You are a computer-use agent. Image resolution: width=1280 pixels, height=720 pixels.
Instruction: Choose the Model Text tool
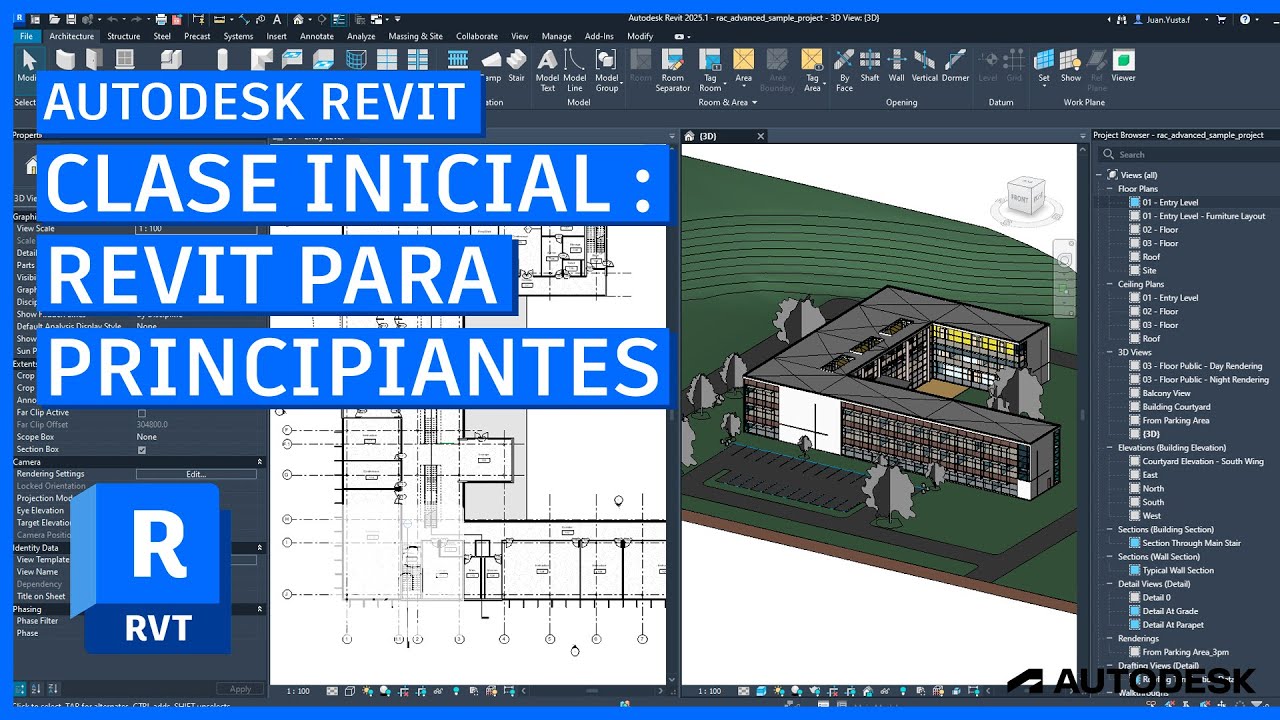pyautogui.click(x=547, y=69)
